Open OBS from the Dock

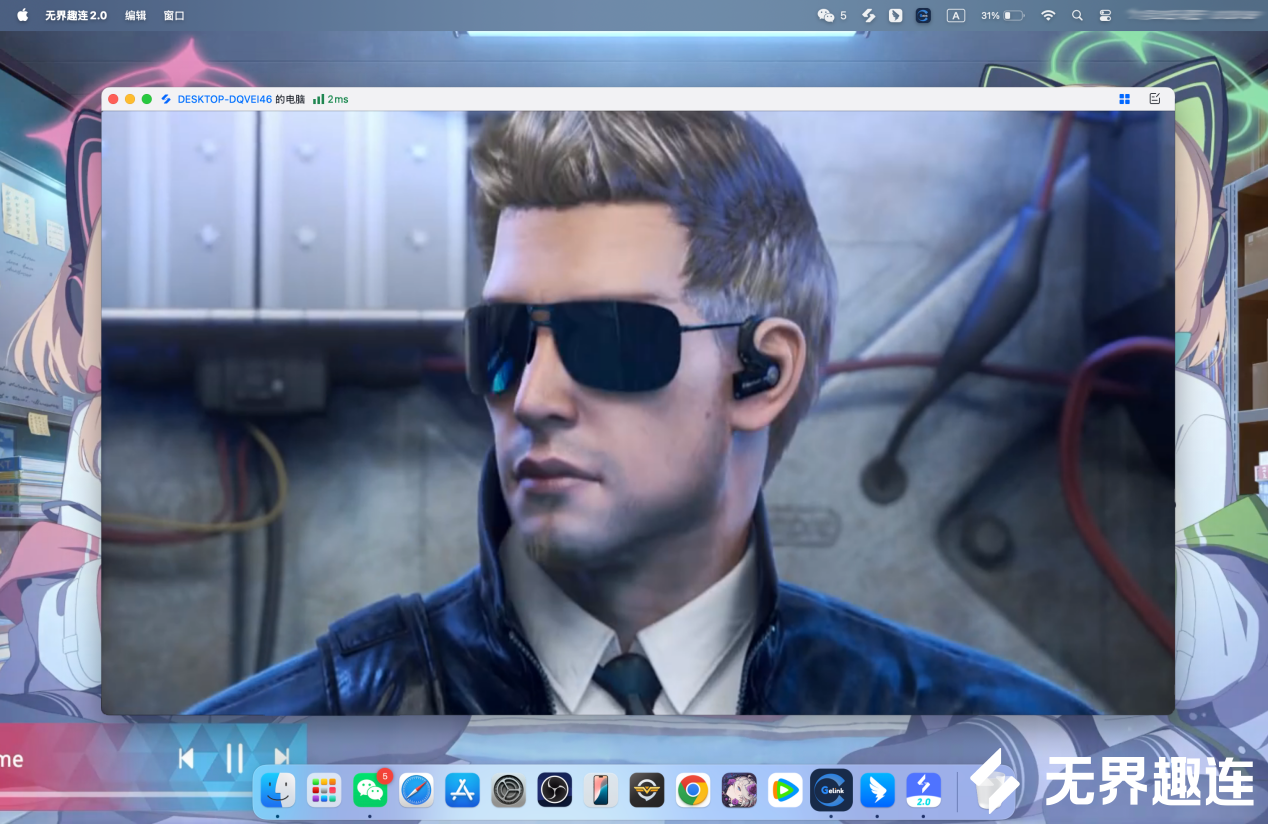[554, 790]
